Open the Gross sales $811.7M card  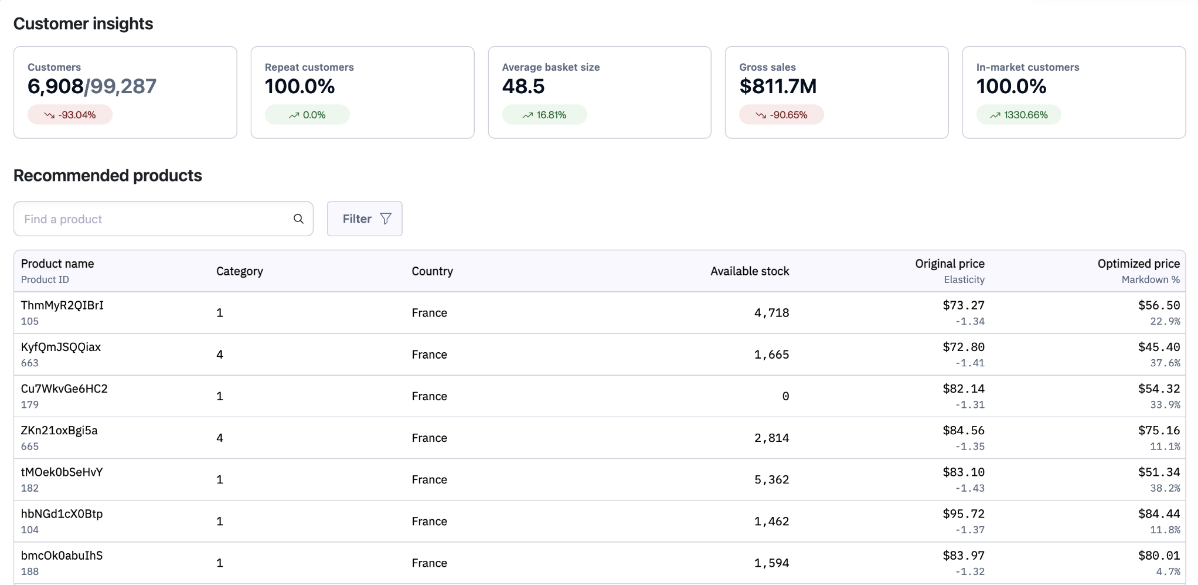tap(836, 92)
